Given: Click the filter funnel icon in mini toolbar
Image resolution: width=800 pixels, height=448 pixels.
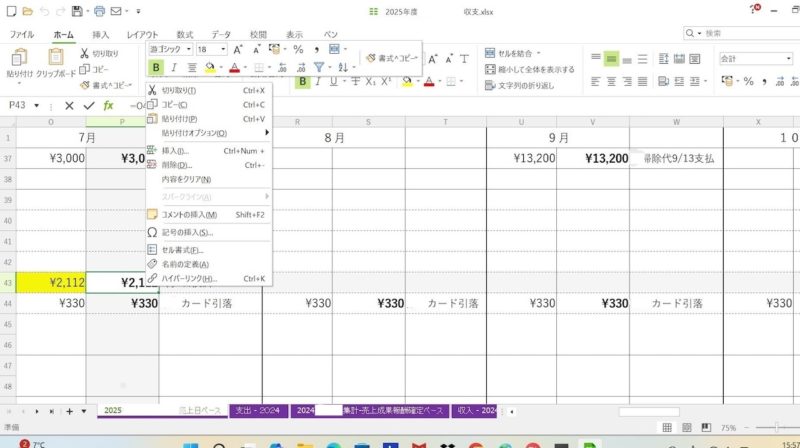Looking at the screenshot, I should click(318, 67).
